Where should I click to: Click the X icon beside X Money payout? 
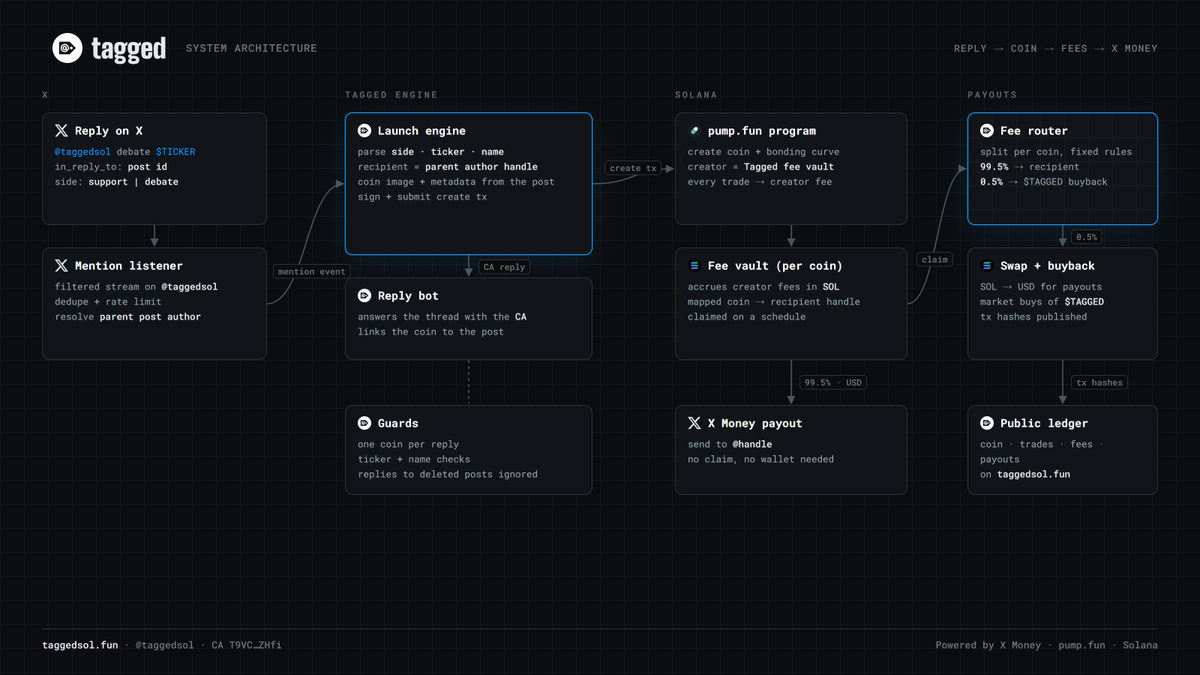(x=694, y=423)
